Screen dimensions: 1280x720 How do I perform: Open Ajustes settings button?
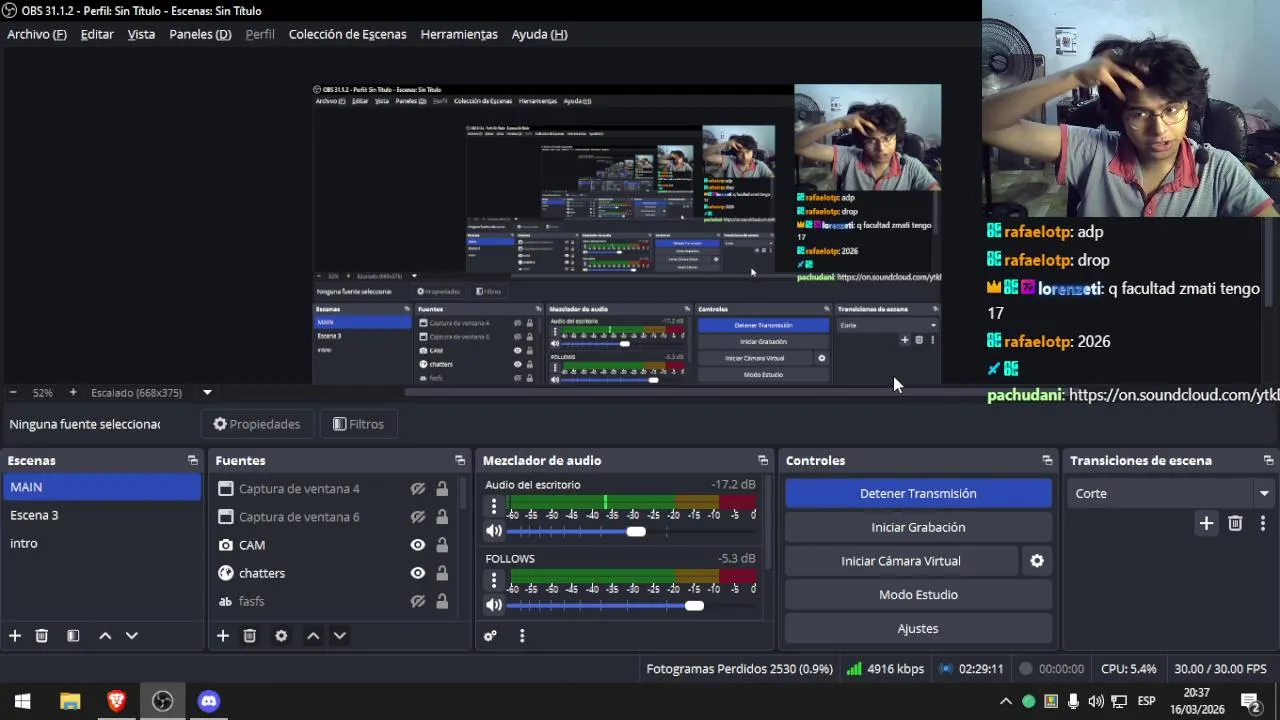918,629
